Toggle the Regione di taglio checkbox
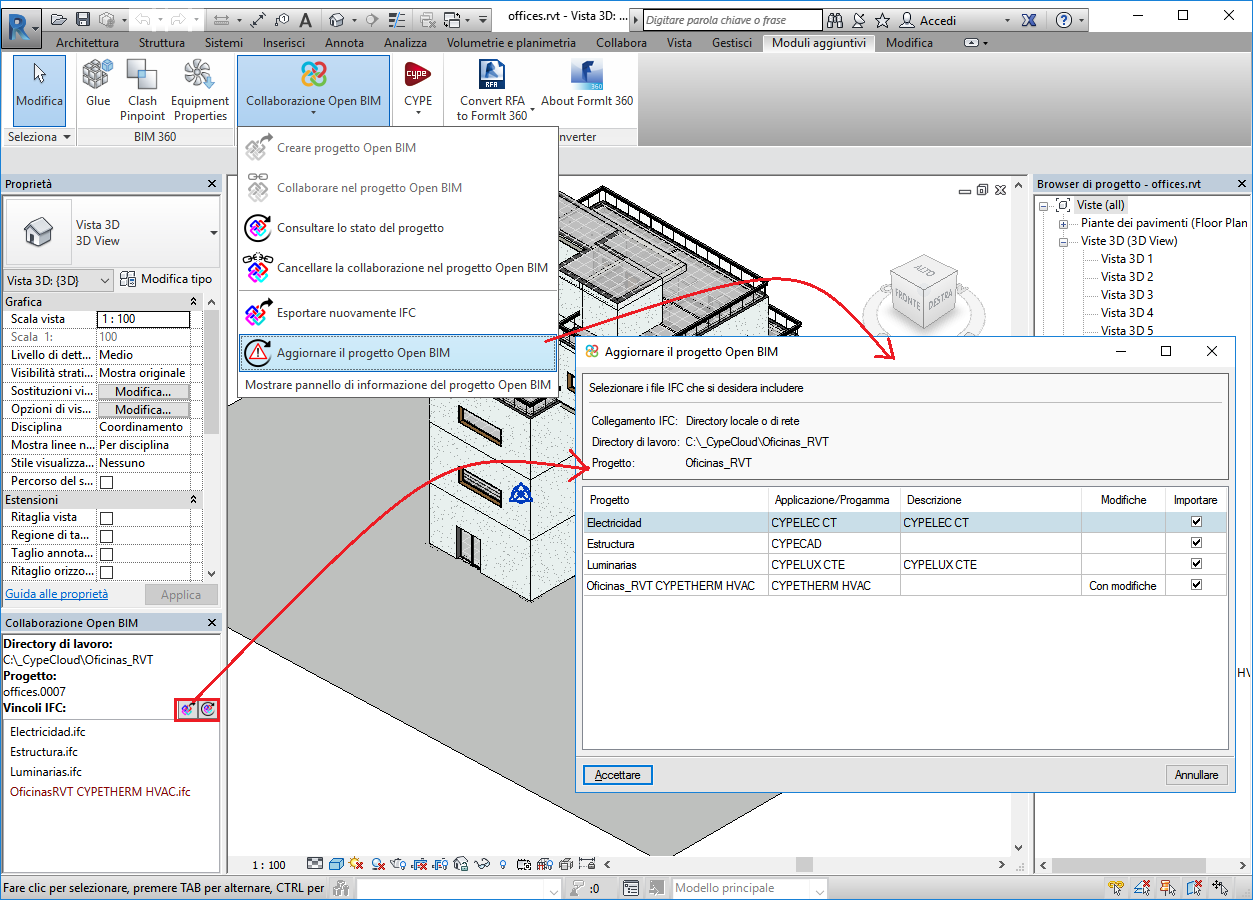The height and width of the screenshot is (900, 1253). [106, 536]
